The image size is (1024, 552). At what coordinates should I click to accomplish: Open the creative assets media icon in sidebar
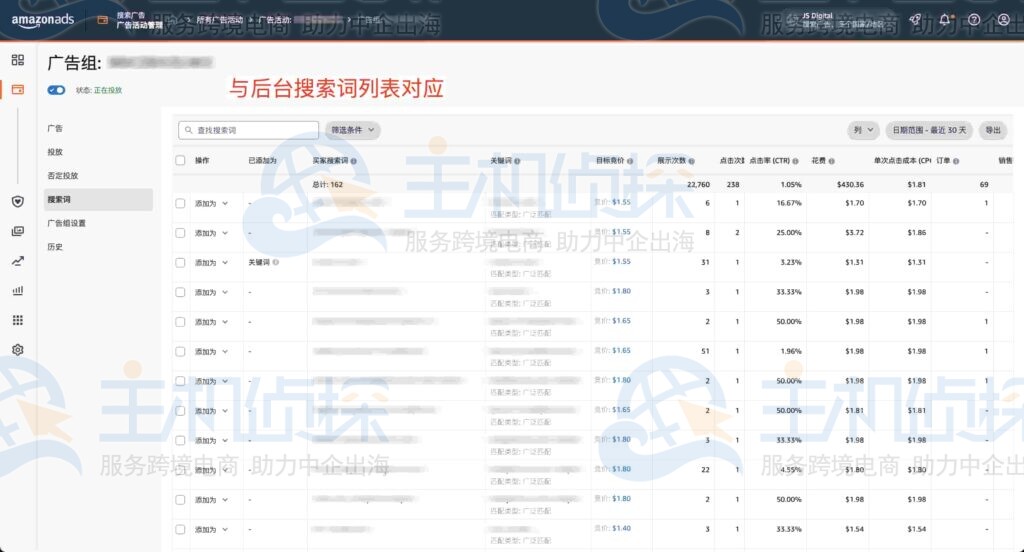(18, 231)
